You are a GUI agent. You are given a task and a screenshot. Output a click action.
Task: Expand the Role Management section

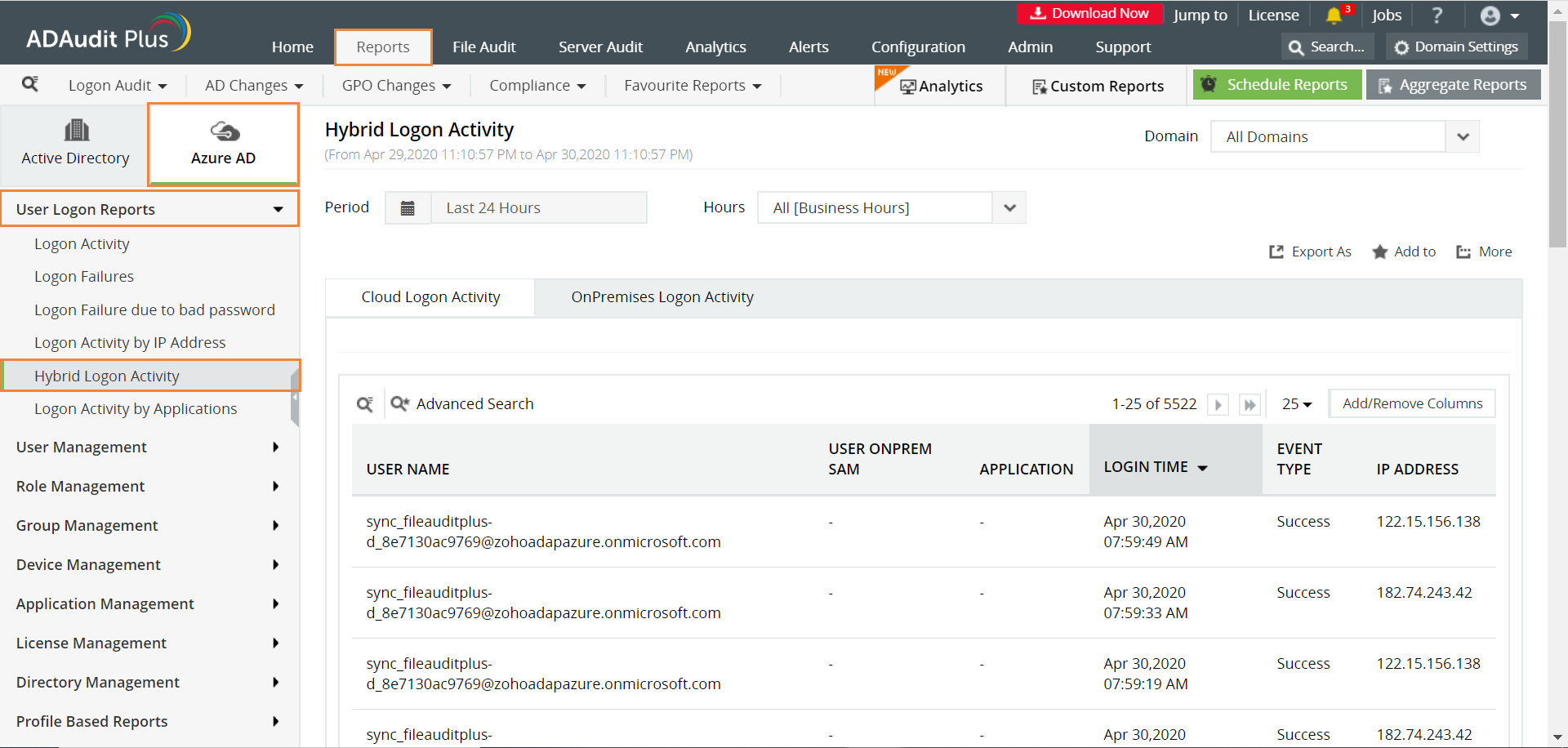tap(150, 487)
